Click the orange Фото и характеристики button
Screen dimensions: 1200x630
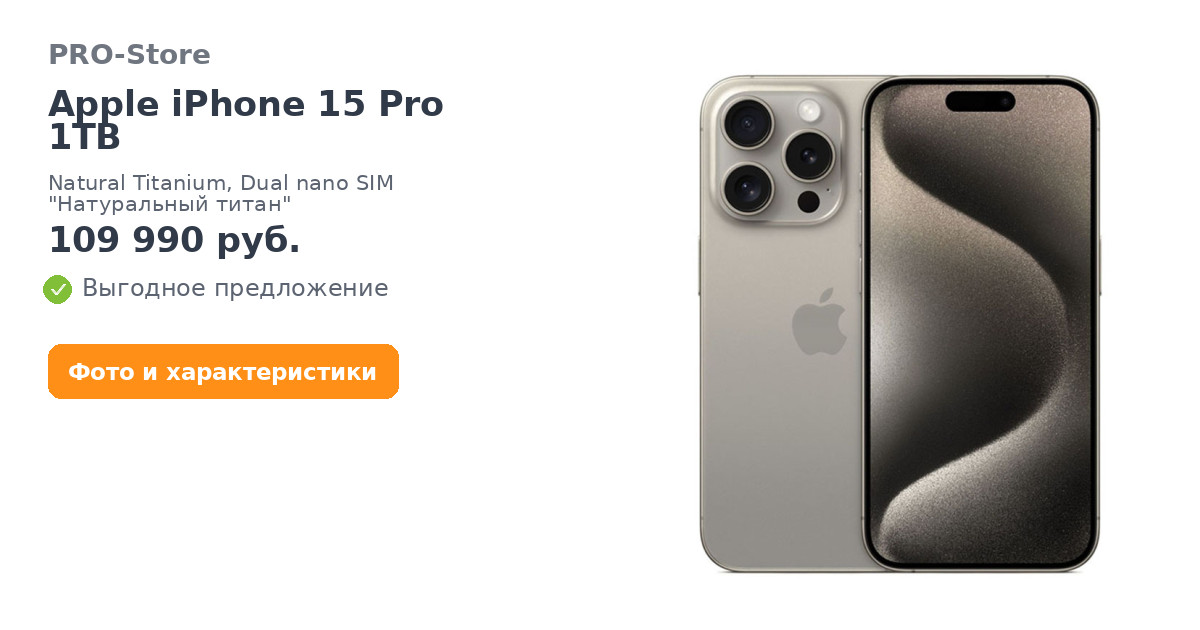point(223,372)
